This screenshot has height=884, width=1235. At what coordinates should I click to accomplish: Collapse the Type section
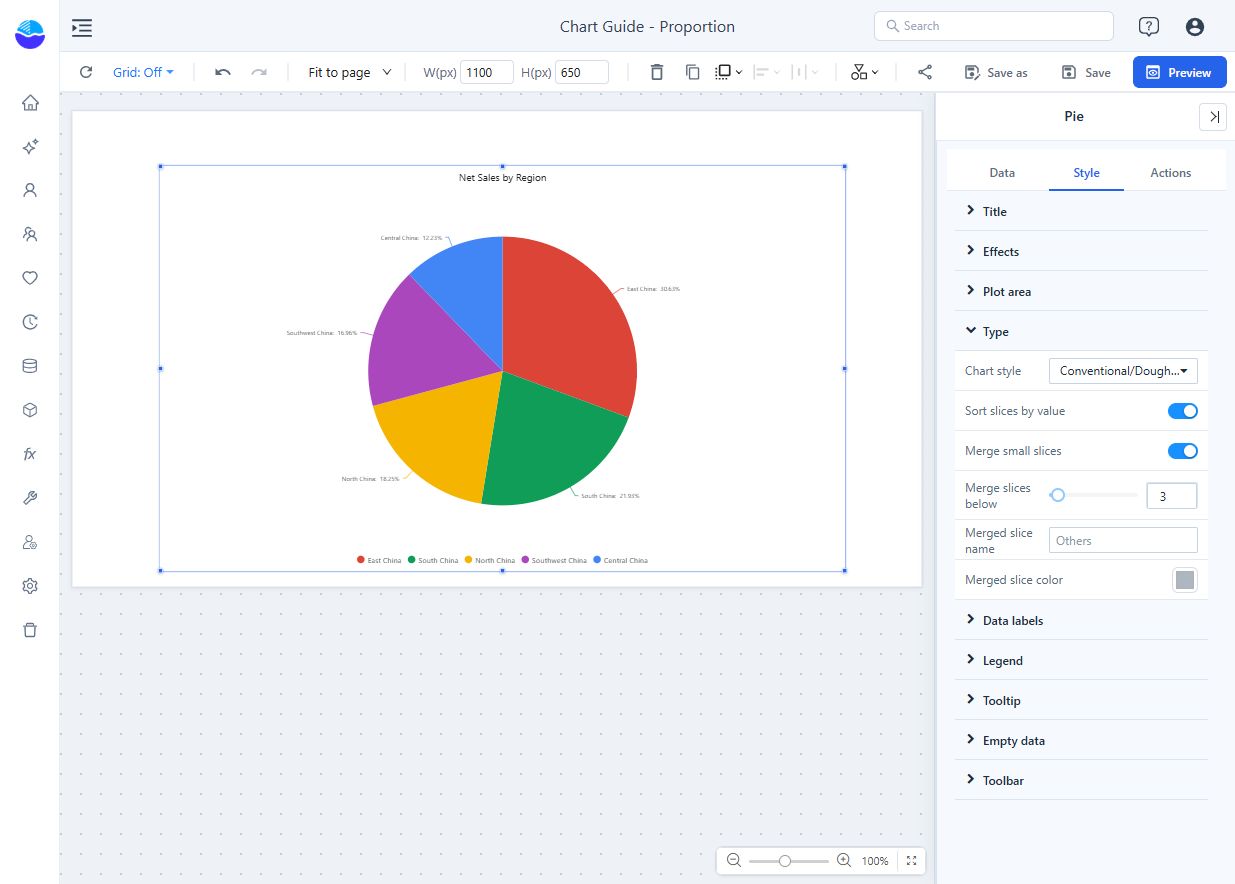click(1081, 331)
